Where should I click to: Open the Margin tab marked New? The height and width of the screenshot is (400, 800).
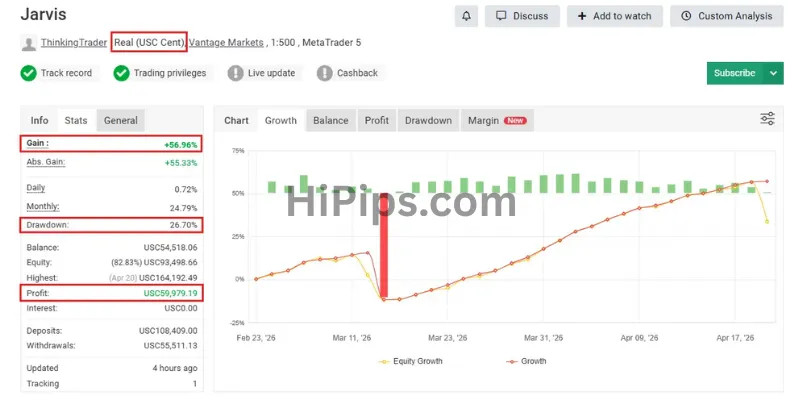coord(497,120)
